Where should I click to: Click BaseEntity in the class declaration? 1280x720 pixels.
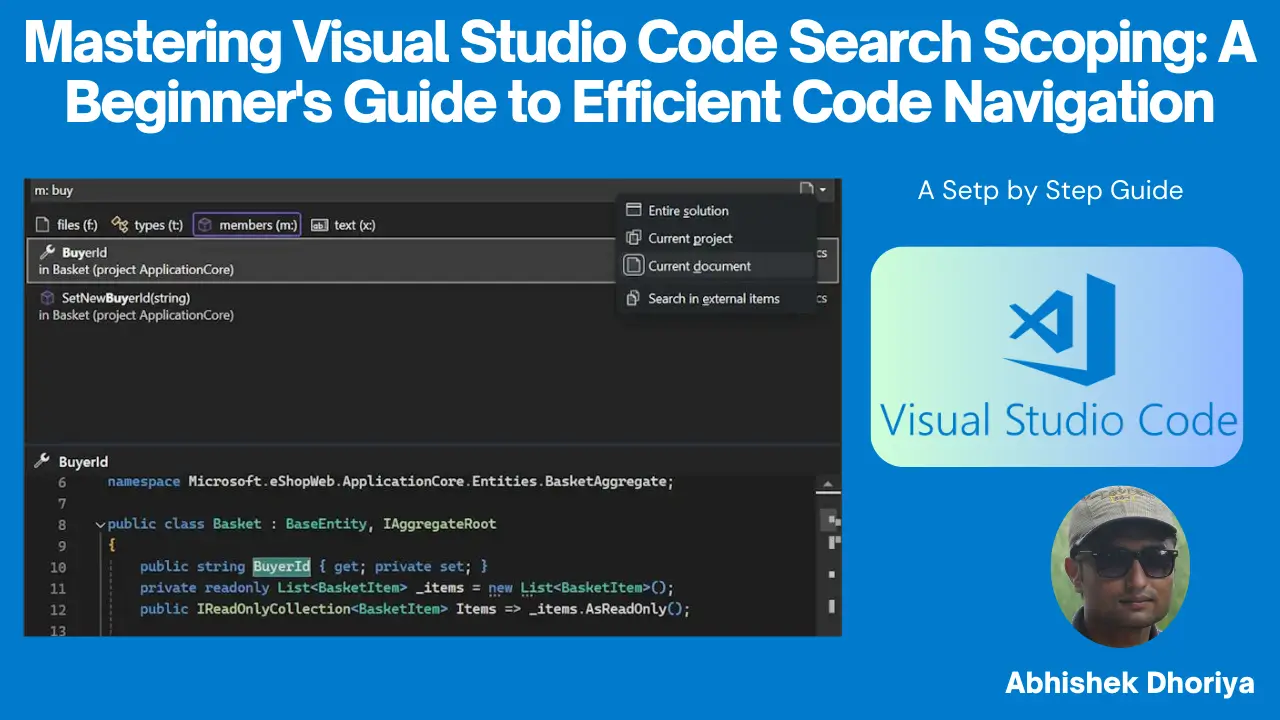tap(328, 524)
